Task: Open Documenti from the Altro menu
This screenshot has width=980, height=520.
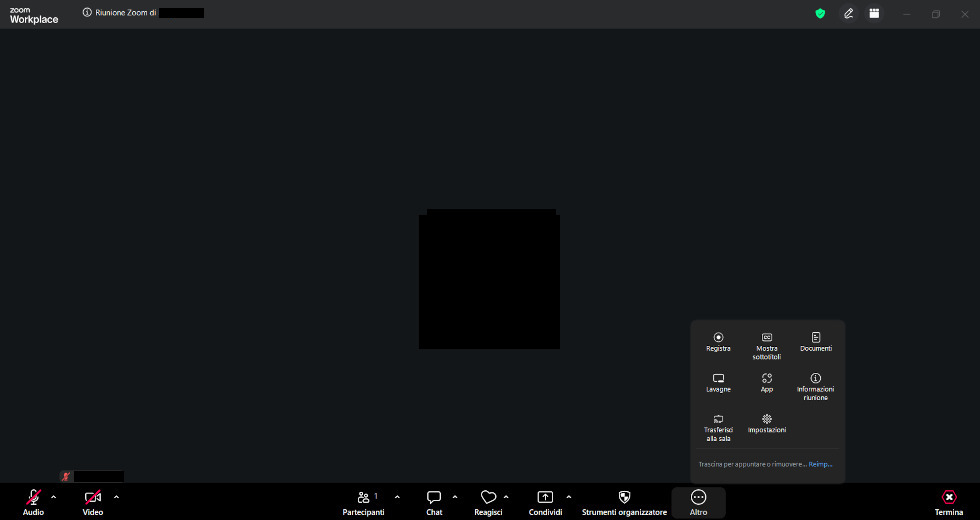Action: pos(816,342)
